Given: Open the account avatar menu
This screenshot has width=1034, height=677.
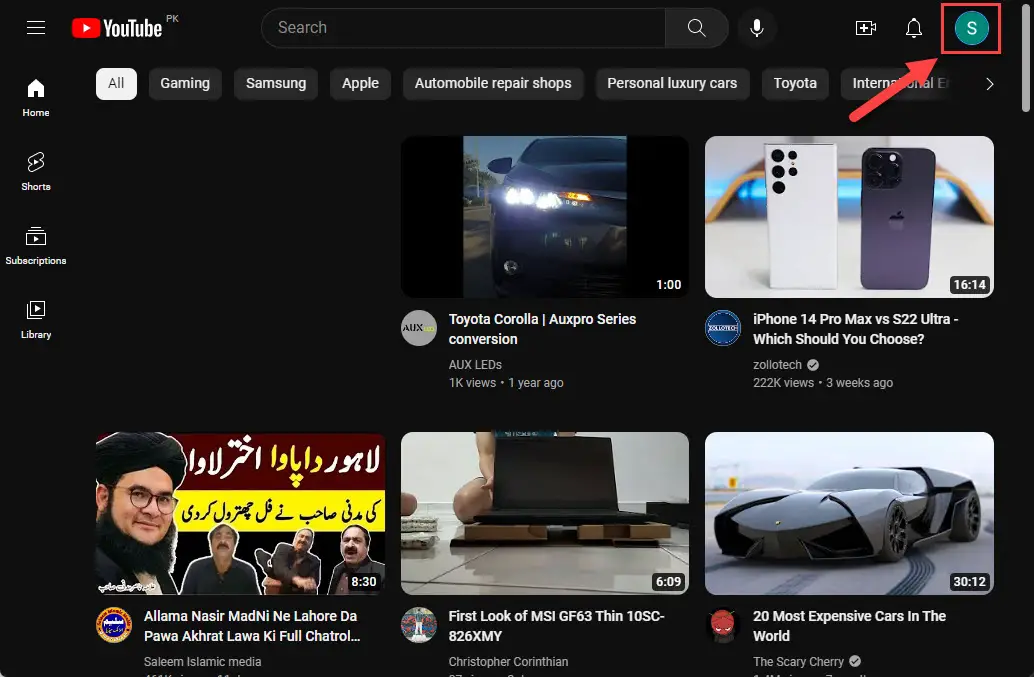Looking at the screenshot, I should tap(971, 28).
